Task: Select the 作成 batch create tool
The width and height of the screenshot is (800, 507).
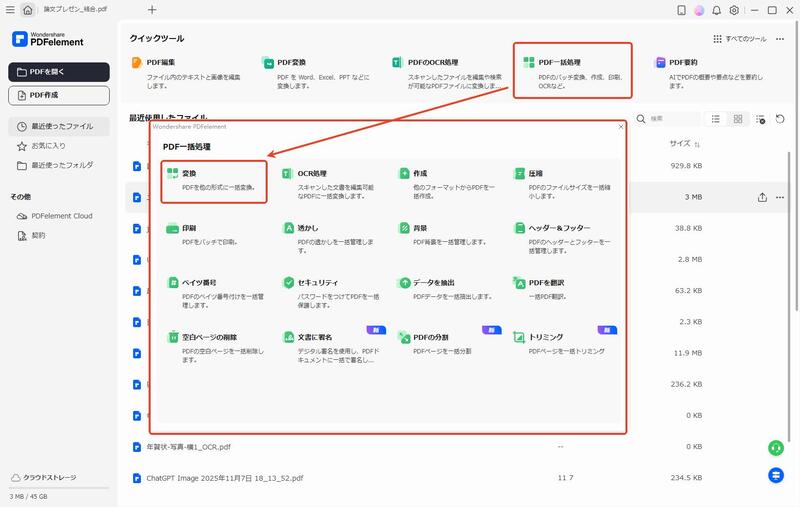Action: click(445, 184)
